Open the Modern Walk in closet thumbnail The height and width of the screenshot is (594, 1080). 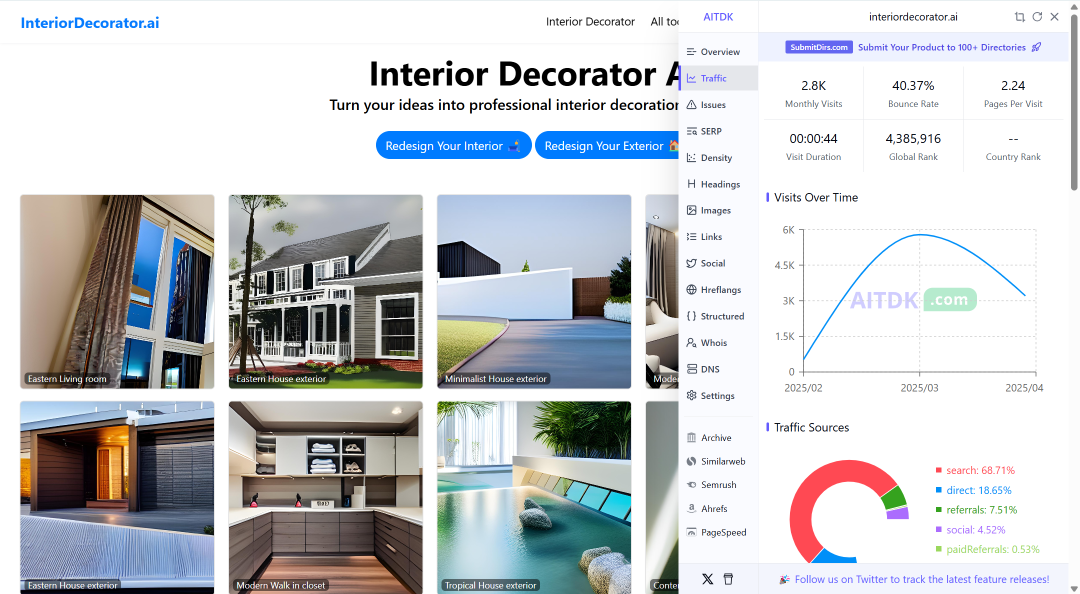pos(325,498)
